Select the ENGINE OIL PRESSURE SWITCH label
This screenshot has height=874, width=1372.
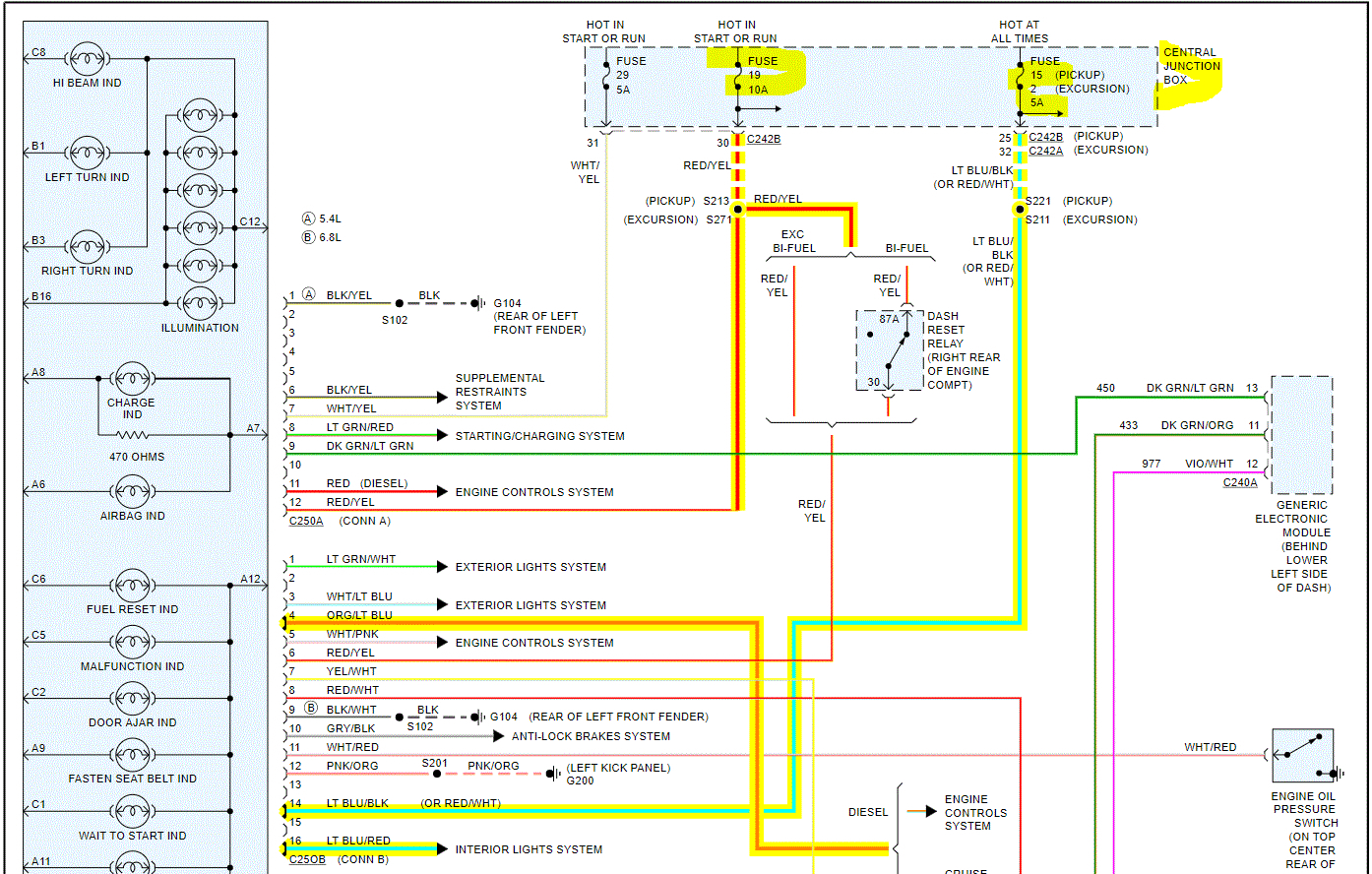pos(1304,831)
